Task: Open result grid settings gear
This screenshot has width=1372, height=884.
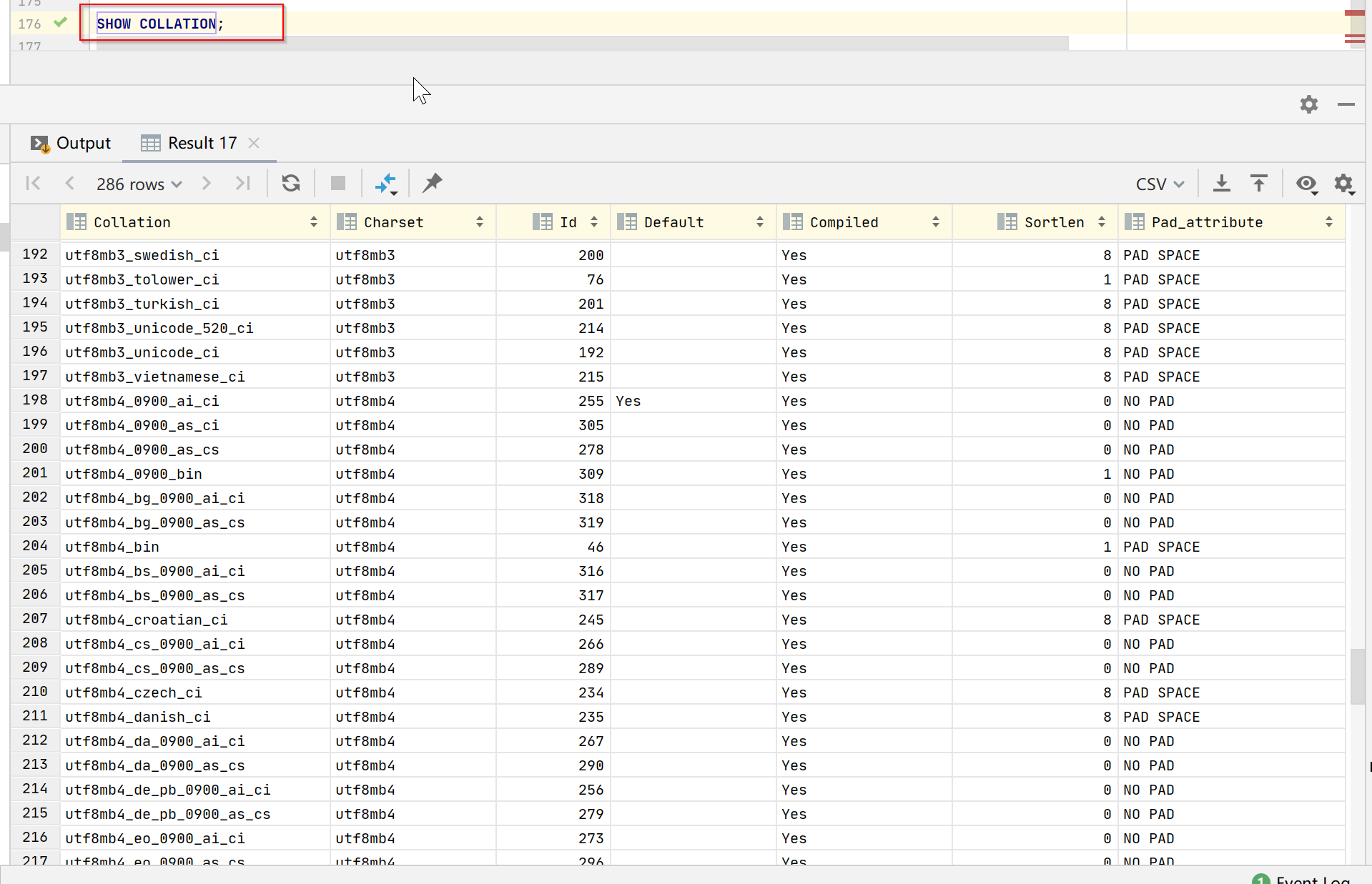Action: (x=1344, y=184)
